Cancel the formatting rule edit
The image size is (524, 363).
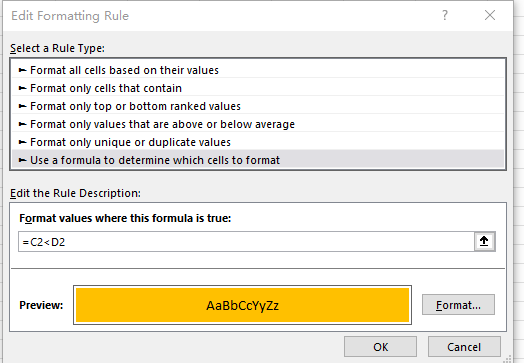(x=464, y=347)
